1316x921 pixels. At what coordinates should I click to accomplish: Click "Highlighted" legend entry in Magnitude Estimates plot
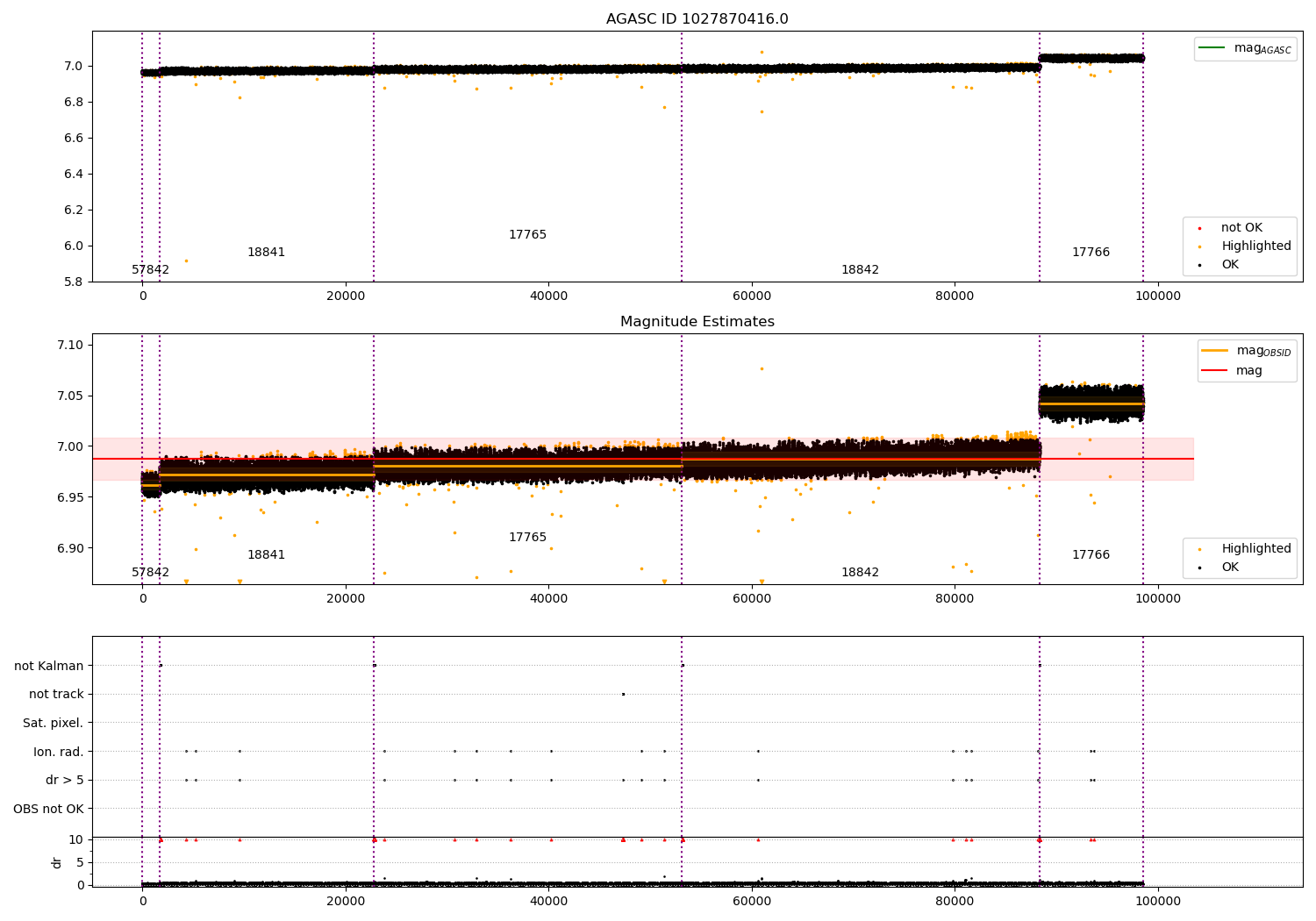tap(1255, 549)
